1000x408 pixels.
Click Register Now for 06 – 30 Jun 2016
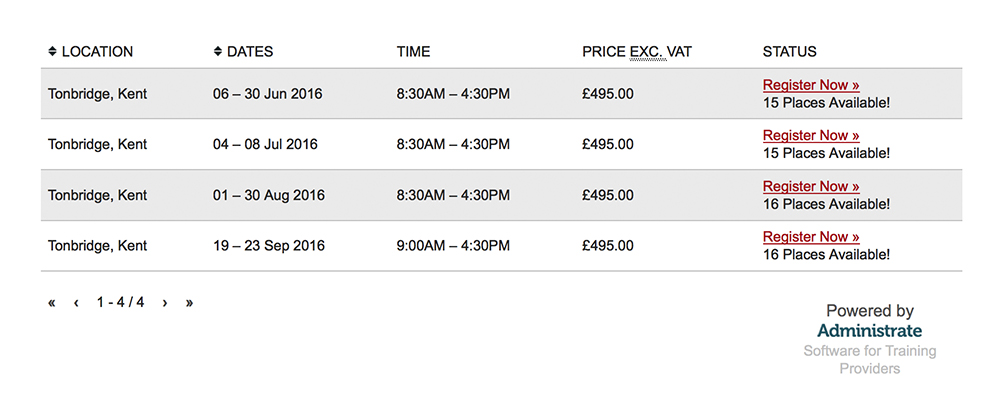pos(811,85)
